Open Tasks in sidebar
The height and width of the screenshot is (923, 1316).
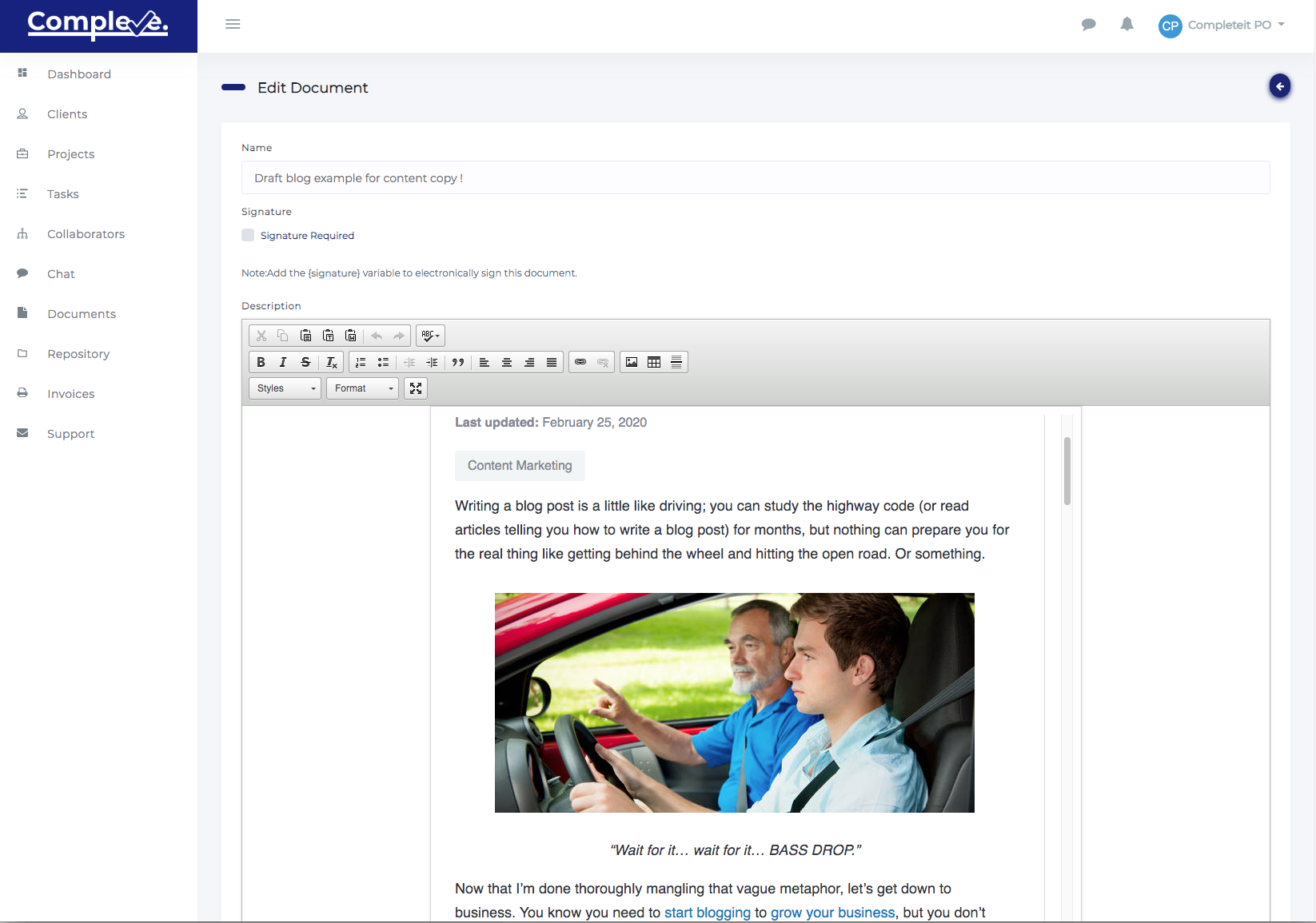pyautogui.click(x=62, y=194)
